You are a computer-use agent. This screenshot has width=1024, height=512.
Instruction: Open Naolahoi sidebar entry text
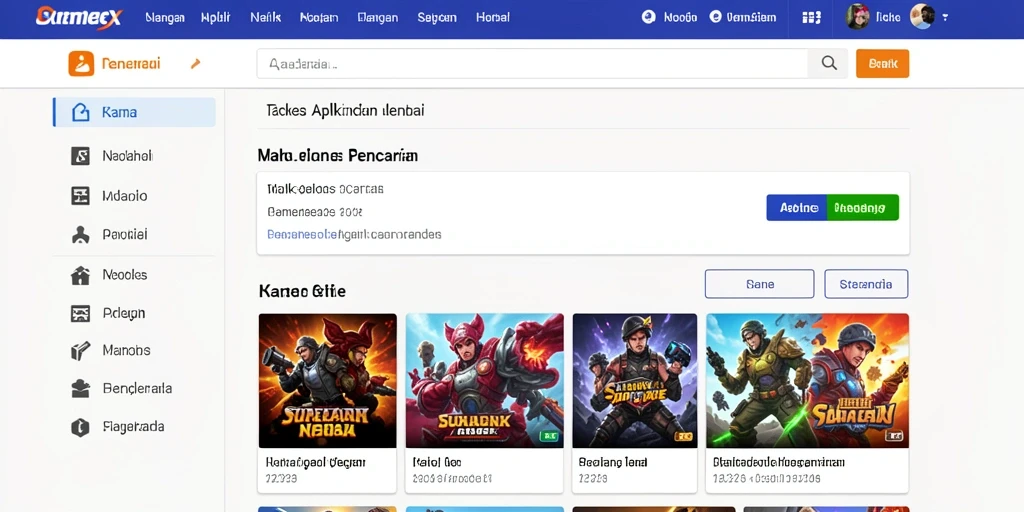127,156
